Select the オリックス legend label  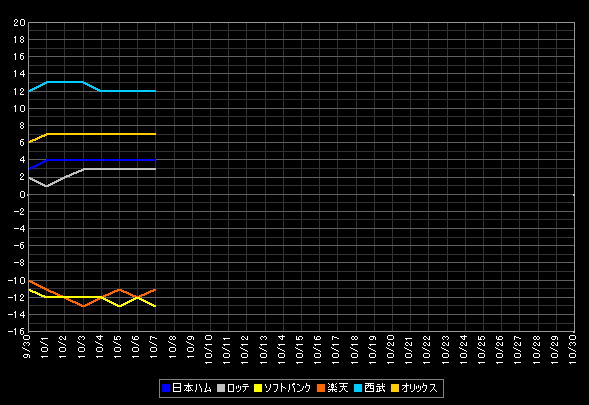click(419, 388)
